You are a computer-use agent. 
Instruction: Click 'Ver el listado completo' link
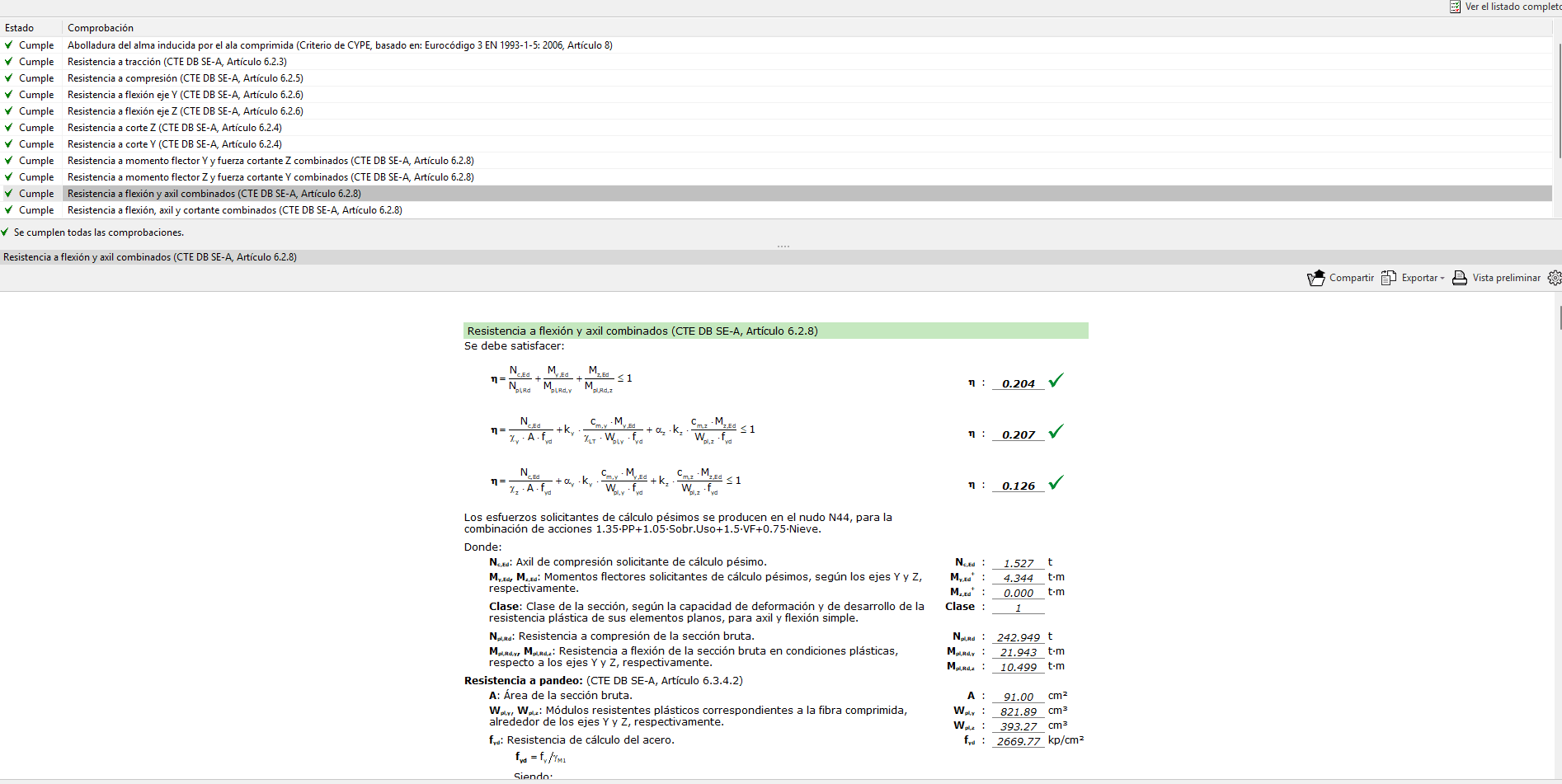[x=1513, y=7]
